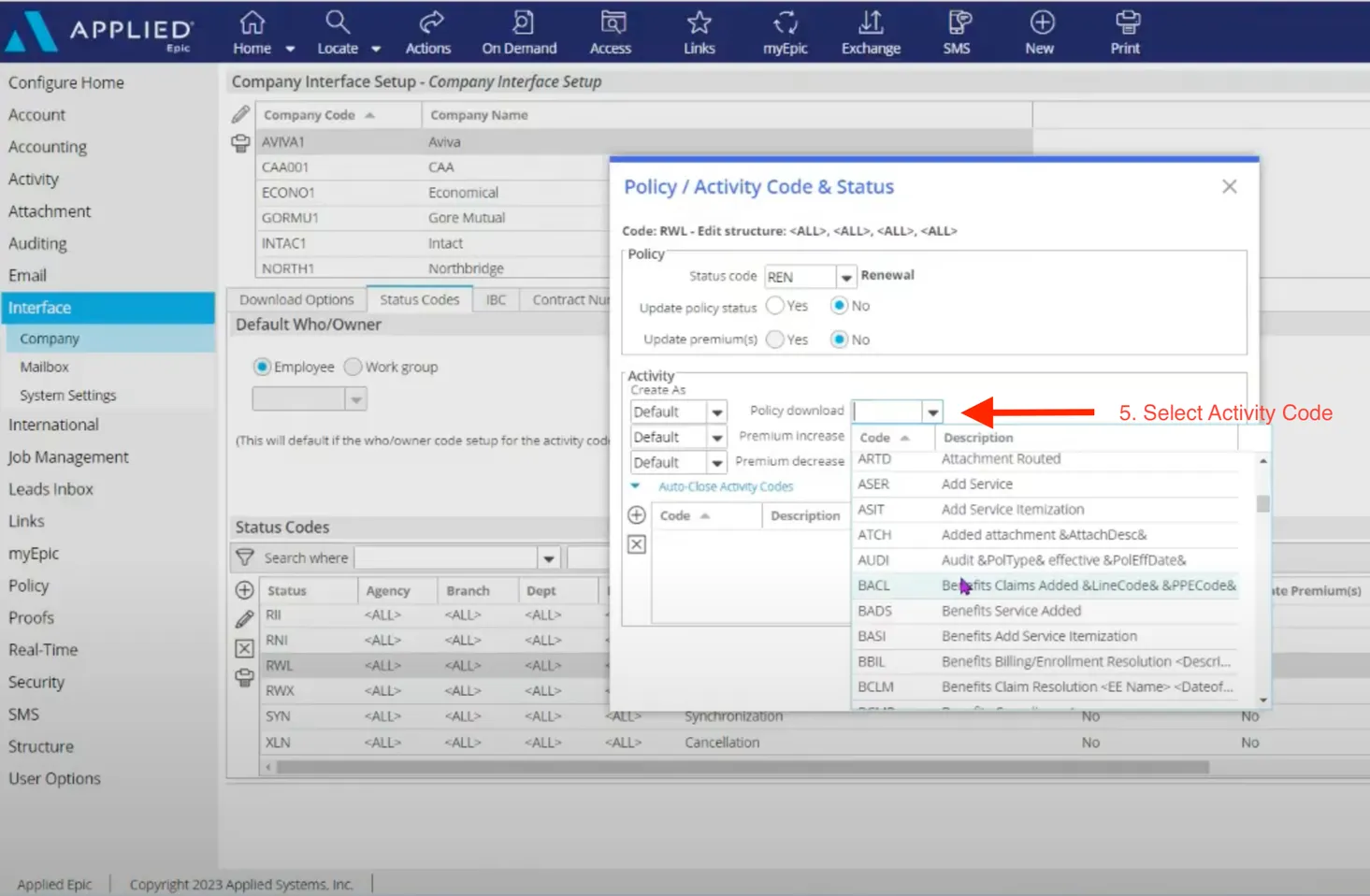Open Configure Home in the sidebar
This screenshot has width=1370, height=896.
[x=65, y=82]
